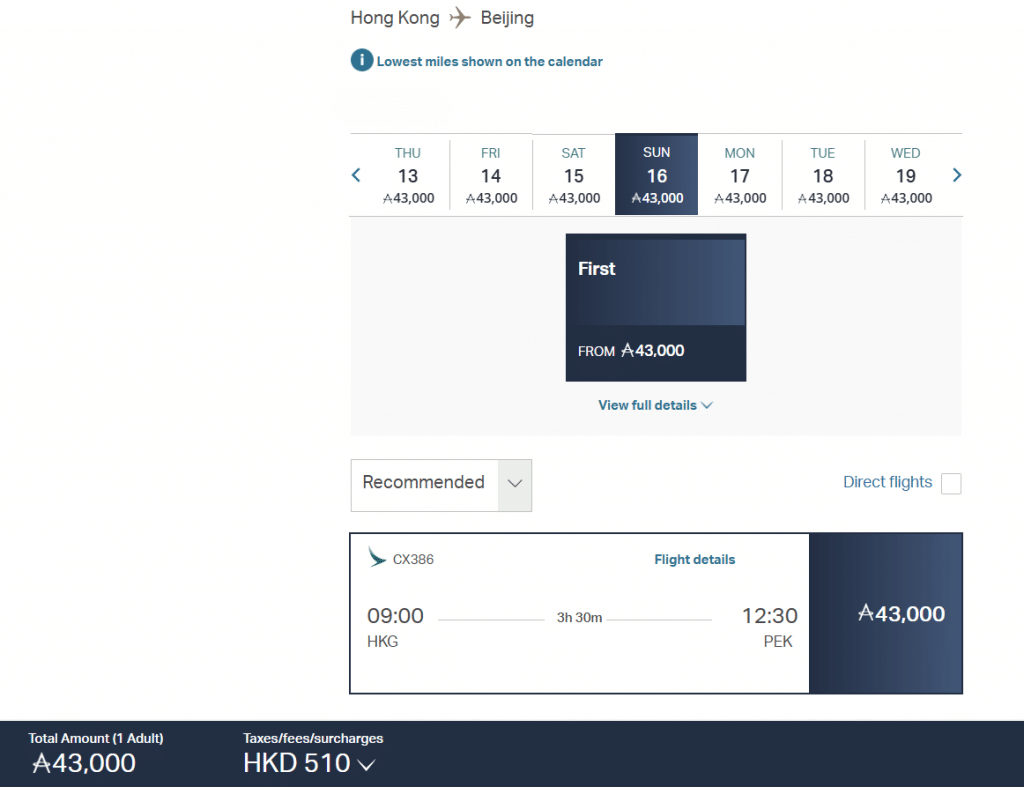Viewport: 1024px width, 787px height.
Task: Select Thursday 13 date tab
Action: tap(408, 175)
